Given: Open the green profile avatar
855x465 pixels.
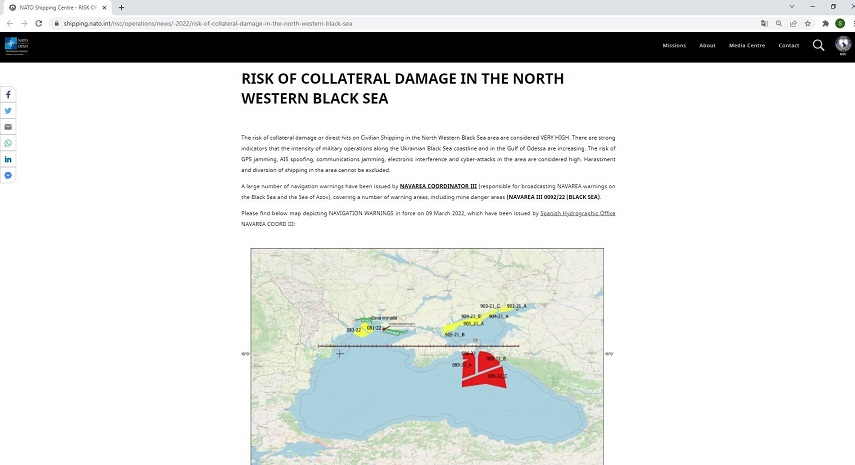Looking at the screenshot, I should [x=840, y=23].
